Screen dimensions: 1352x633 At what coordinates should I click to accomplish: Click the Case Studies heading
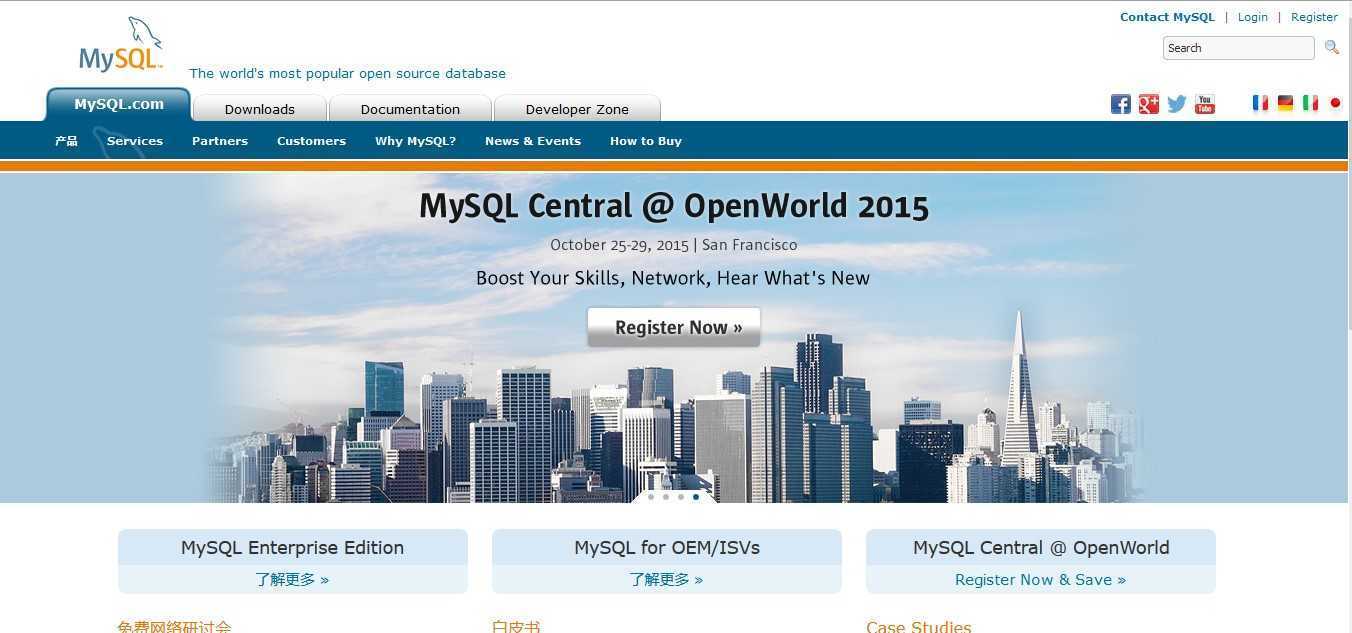coord(919,627)
